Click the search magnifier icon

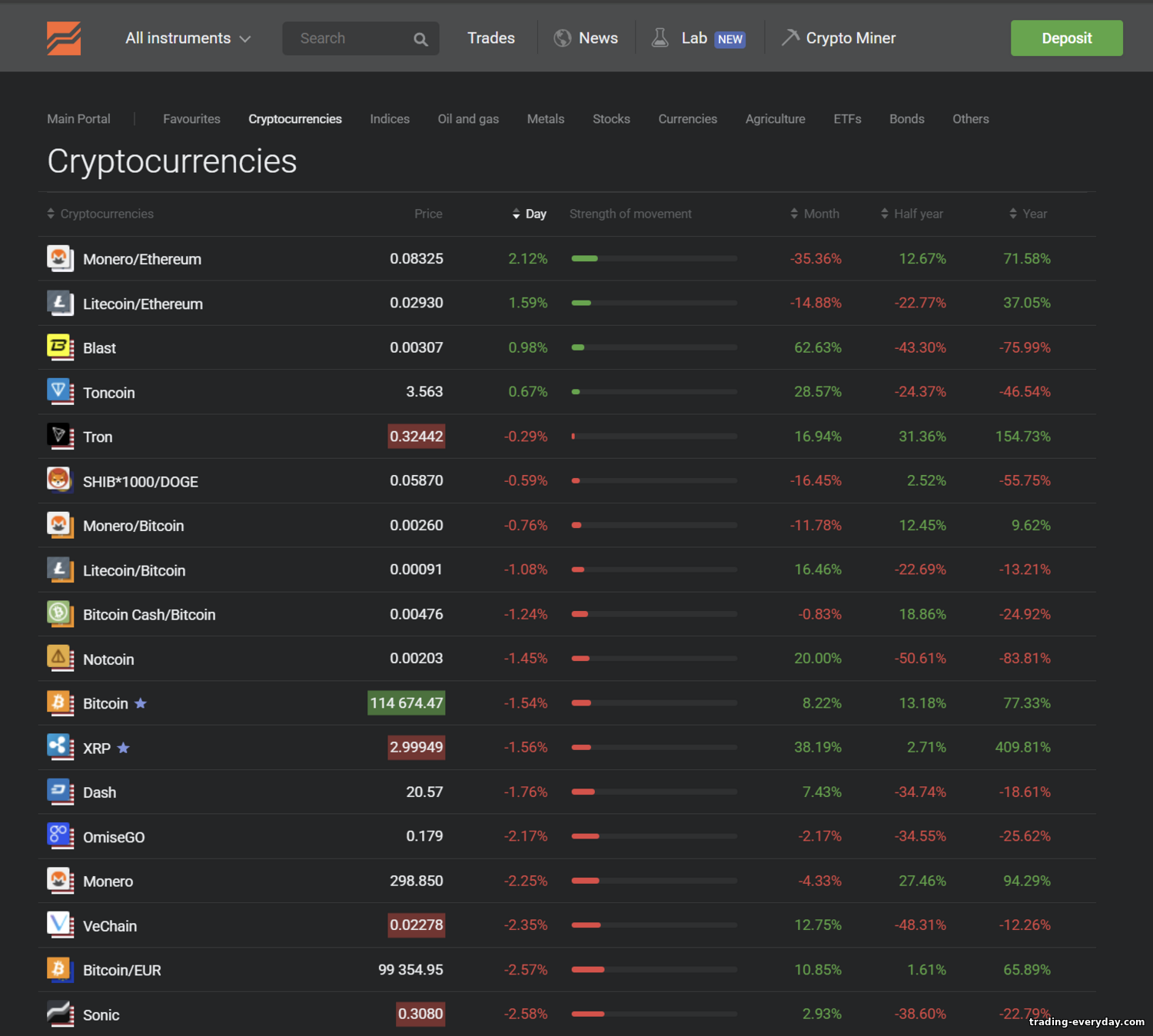point(420,39)
